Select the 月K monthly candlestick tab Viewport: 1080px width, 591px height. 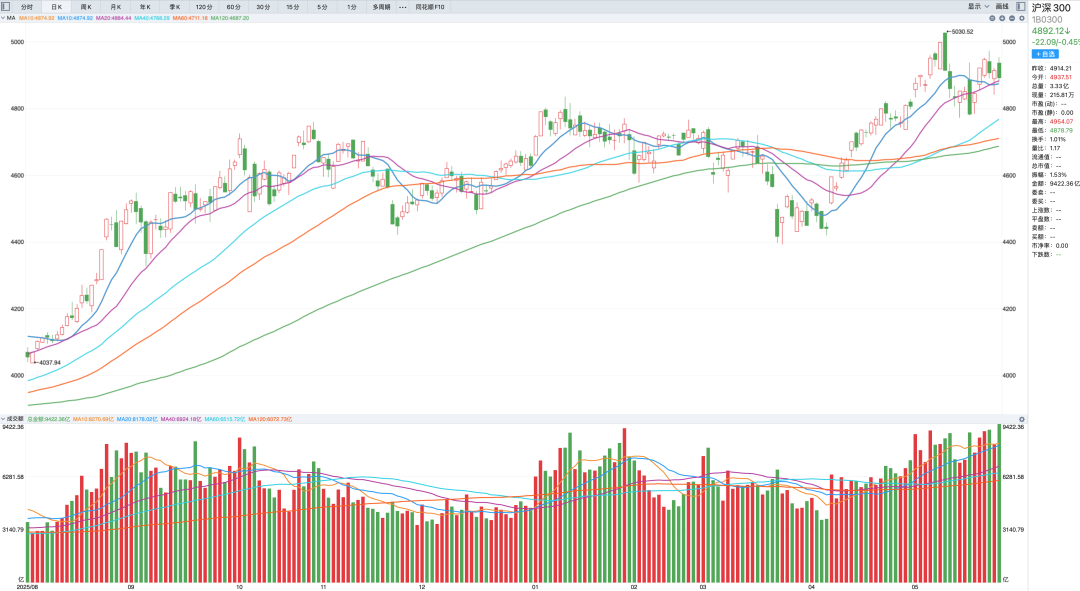(x=116, y=7)
